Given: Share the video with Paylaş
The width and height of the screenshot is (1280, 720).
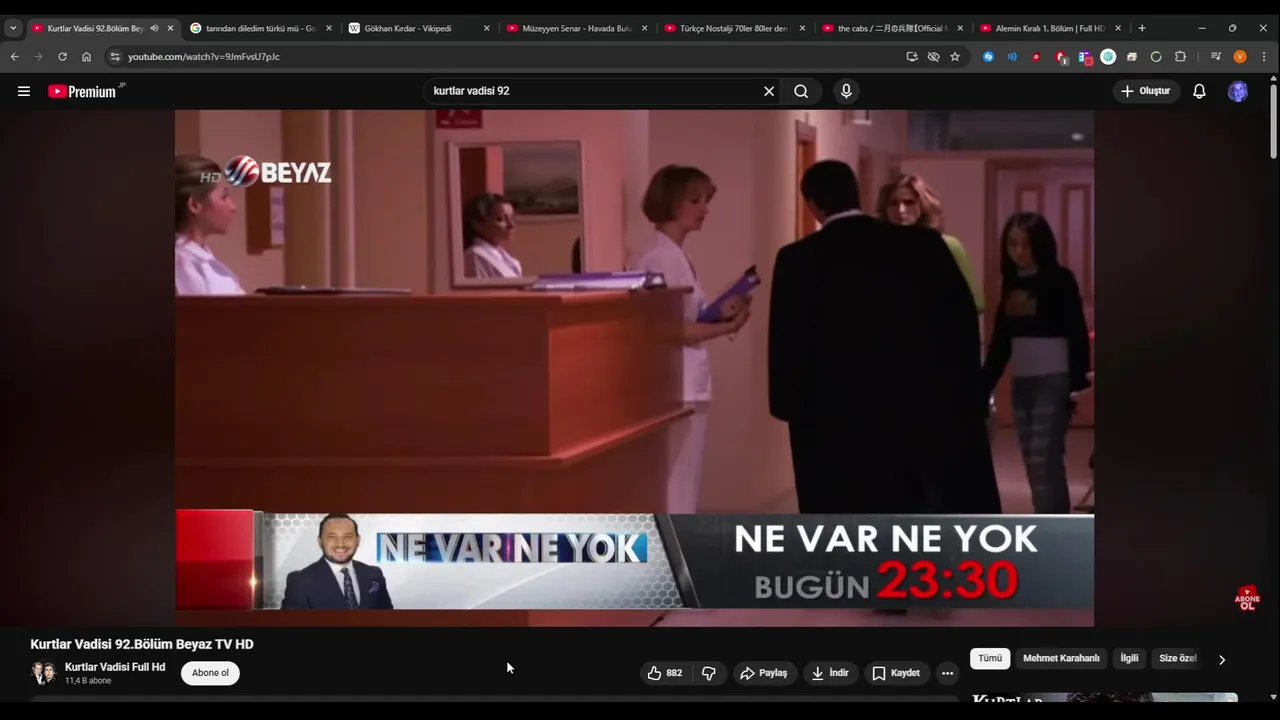Looking at the screenshot, I should (x=764, y=673).
